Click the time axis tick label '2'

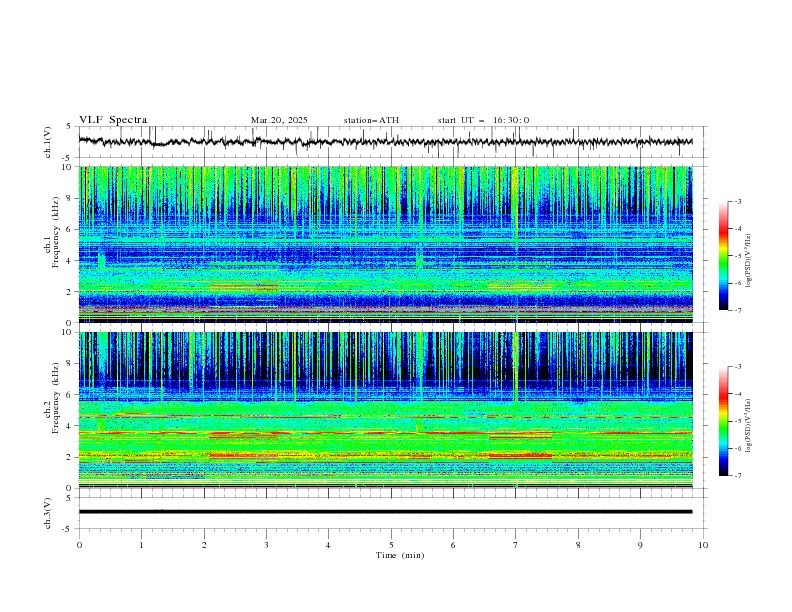point(204,545)
